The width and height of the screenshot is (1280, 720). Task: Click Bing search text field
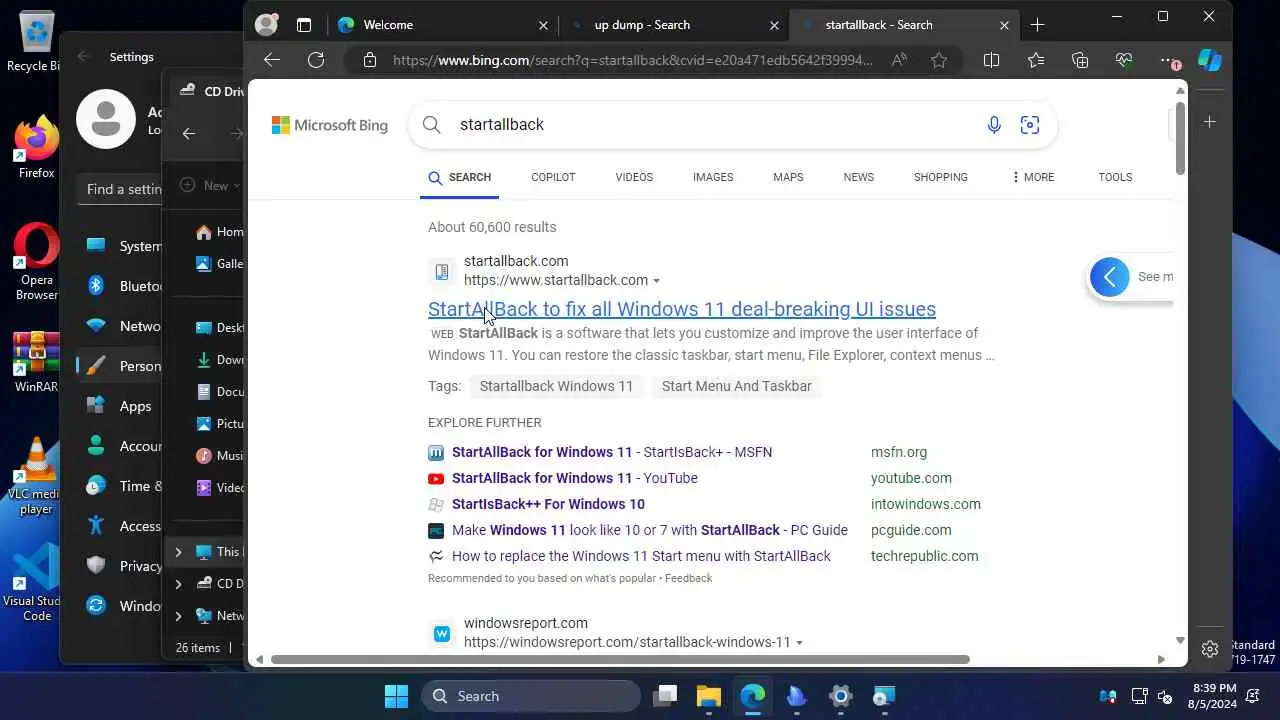point(715,125)
